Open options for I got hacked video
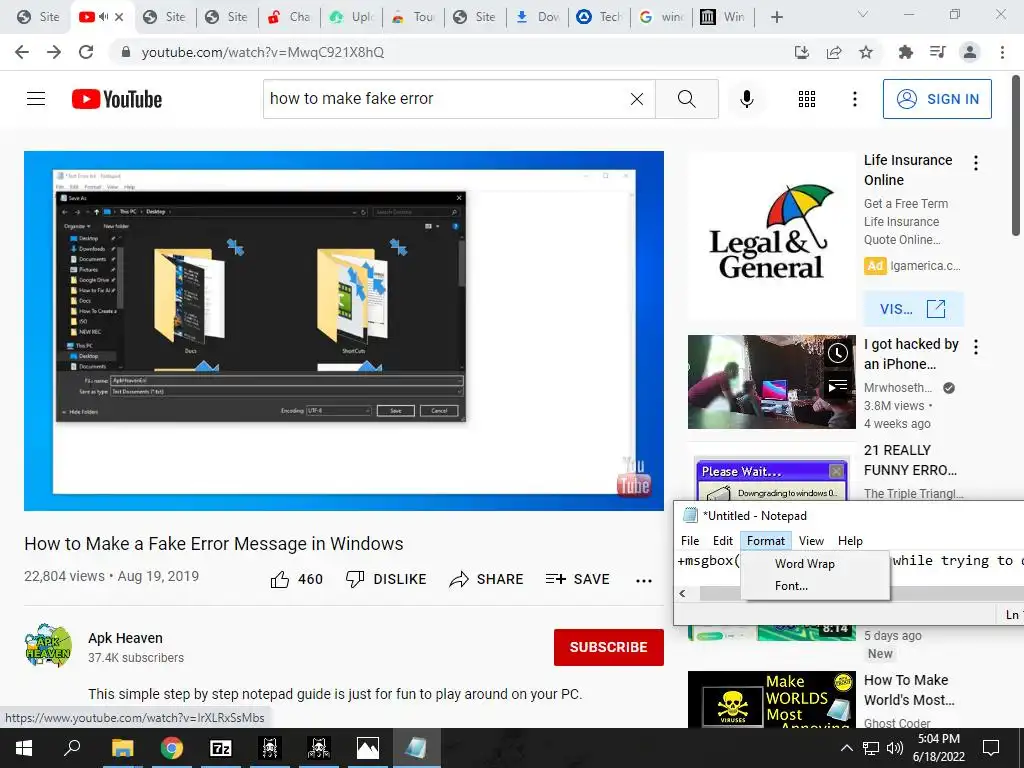The image size is (1024, 768). pyautogui.click(x=976, y=347)
